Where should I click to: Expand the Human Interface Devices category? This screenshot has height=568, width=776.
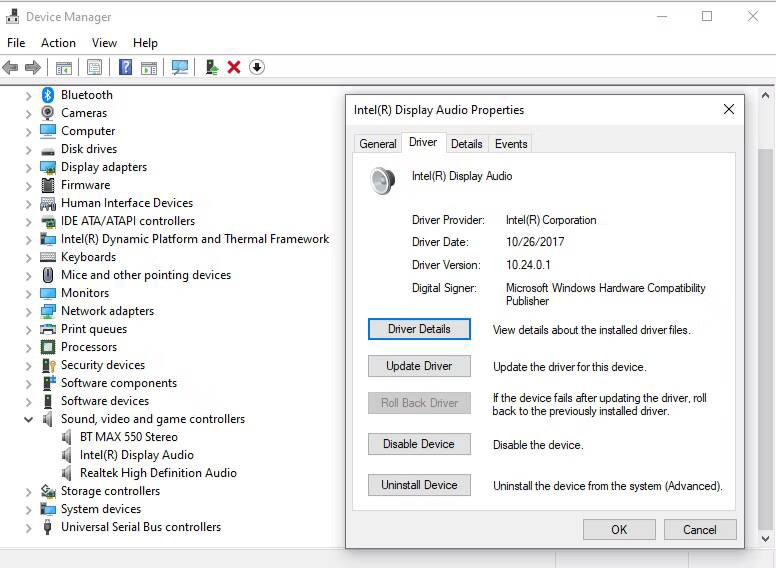tap(29, 203)
